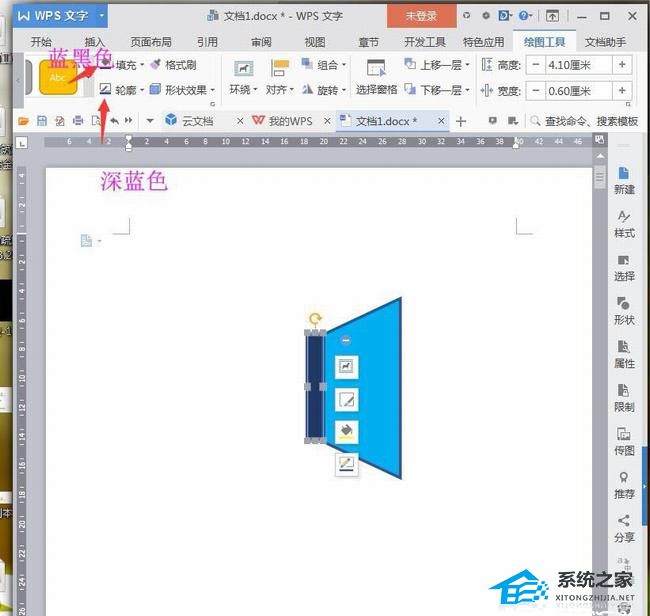Add a new document tab with plus

pos(461,121)
